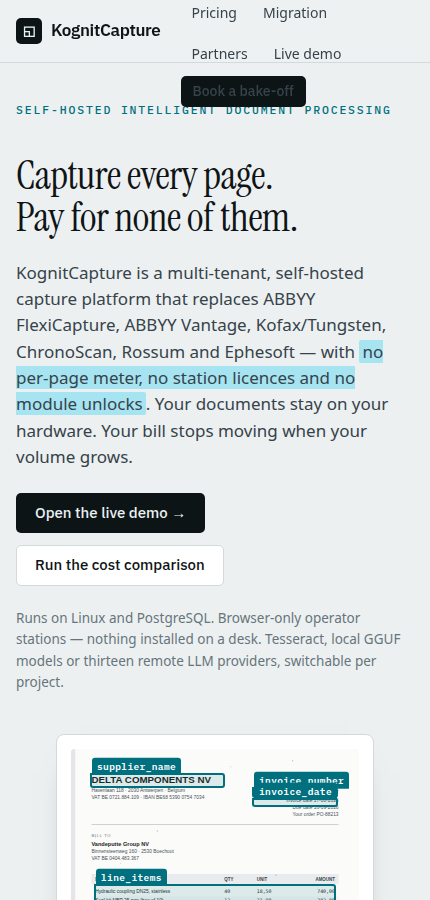Click the Self-hosted intelligent document processing tagline
Image resolution: width=430 pixels, height=900 pixels.
[x=203, y=110]
